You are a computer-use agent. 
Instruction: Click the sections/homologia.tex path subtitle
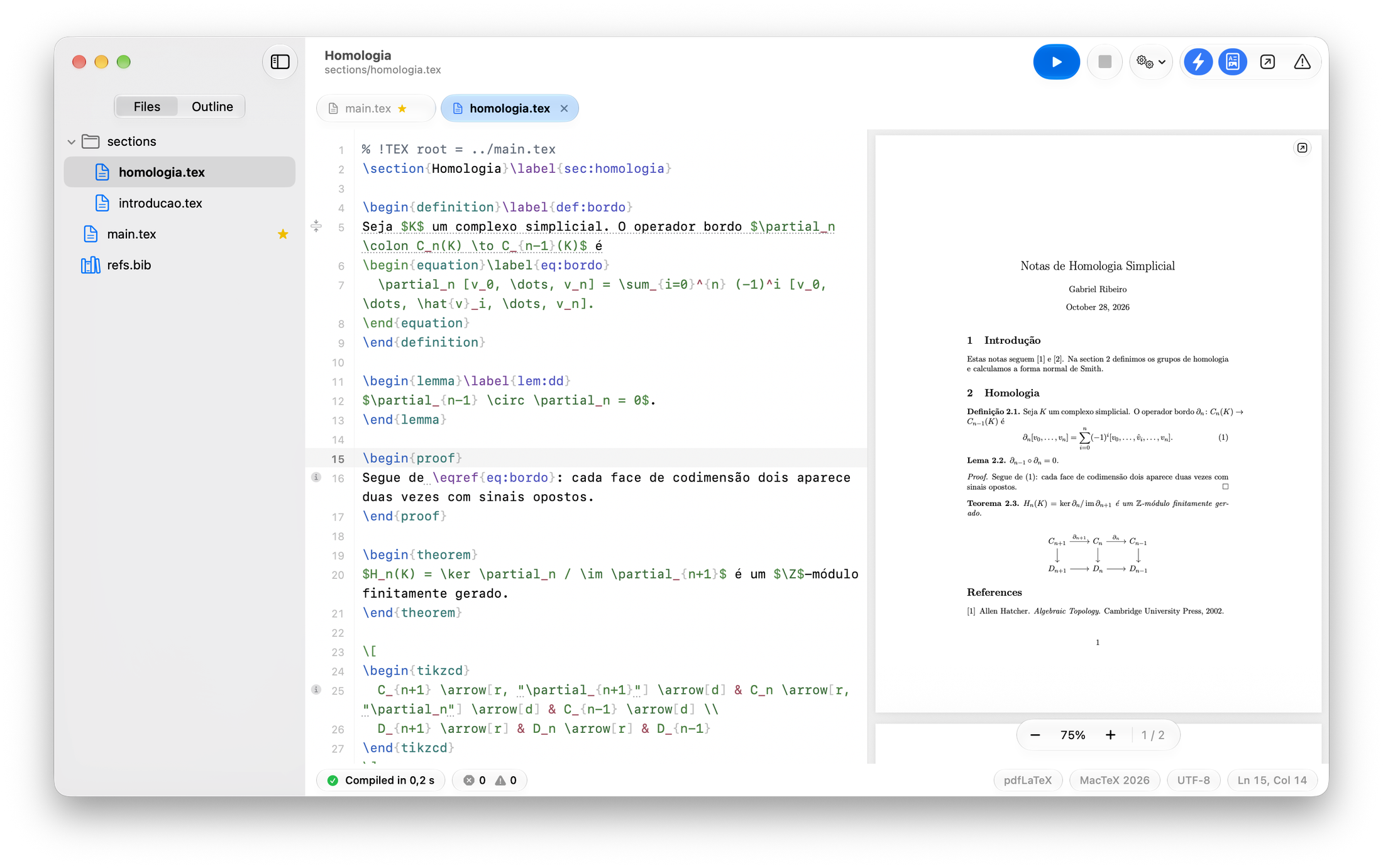point(383,70)
